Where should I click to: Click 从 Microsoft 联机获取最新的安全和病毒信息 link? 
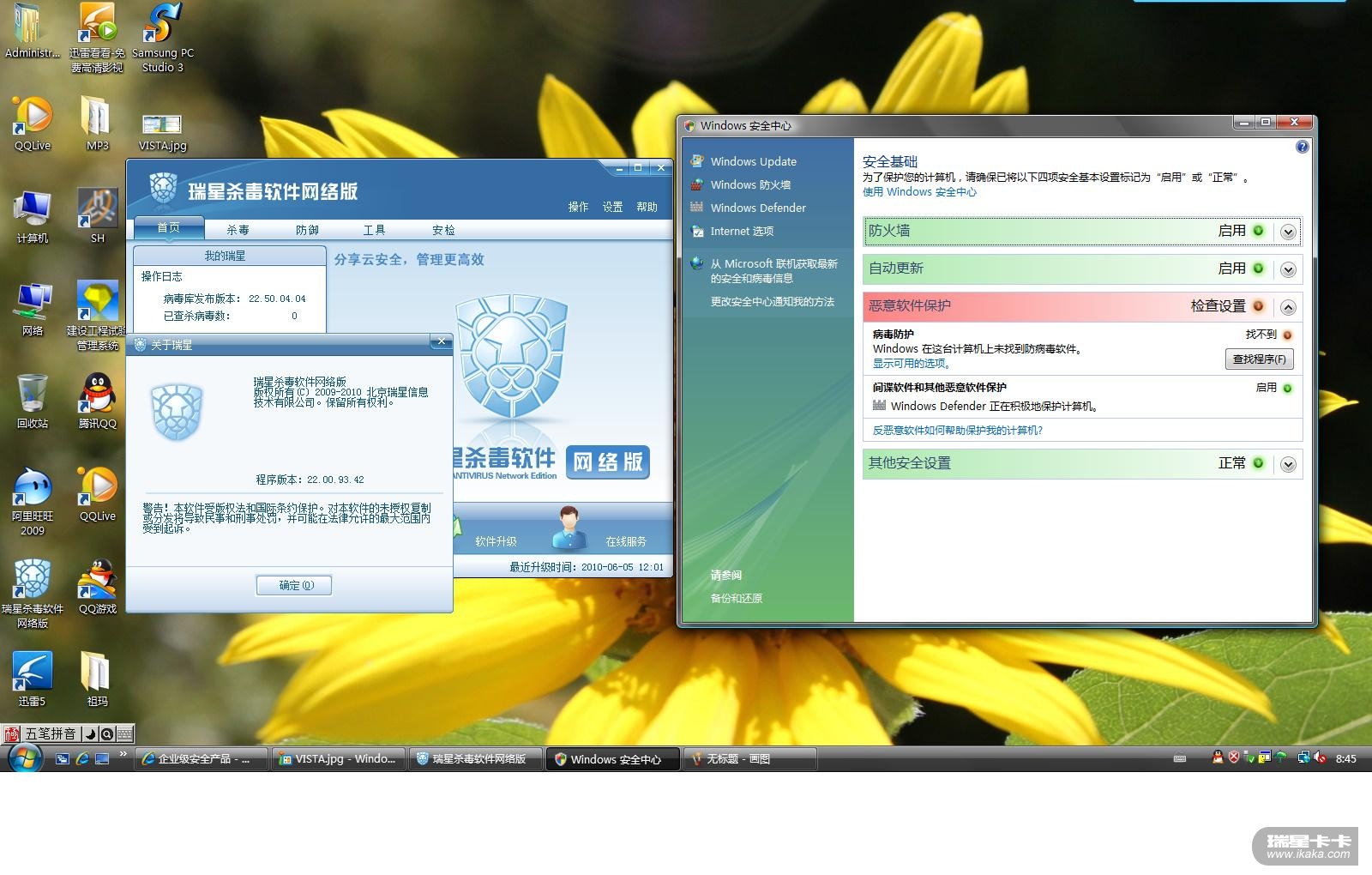(x=773, y=271)
